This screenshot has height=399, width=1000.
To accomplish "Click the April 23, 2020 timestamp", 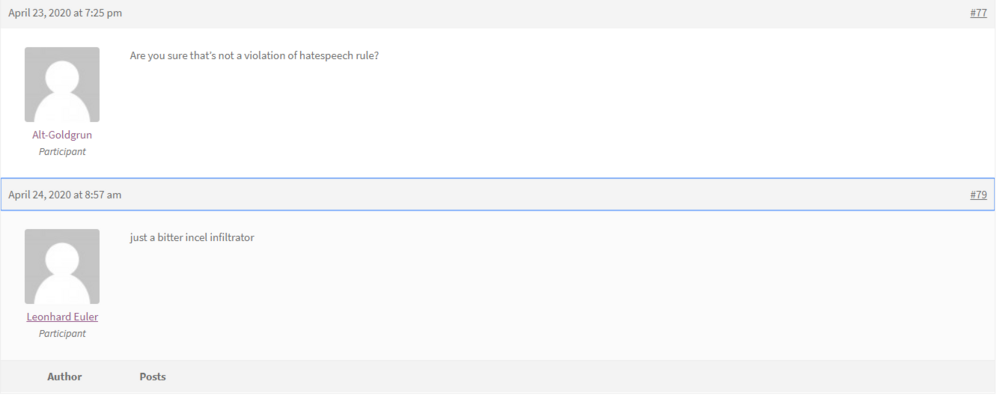I will point(65,13).
